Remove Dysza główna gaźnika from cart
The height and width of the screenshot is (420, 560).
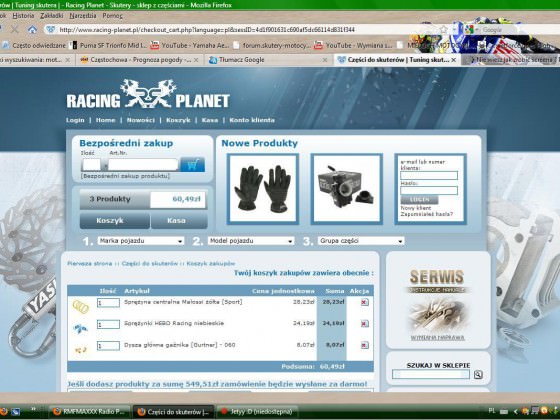364,345
